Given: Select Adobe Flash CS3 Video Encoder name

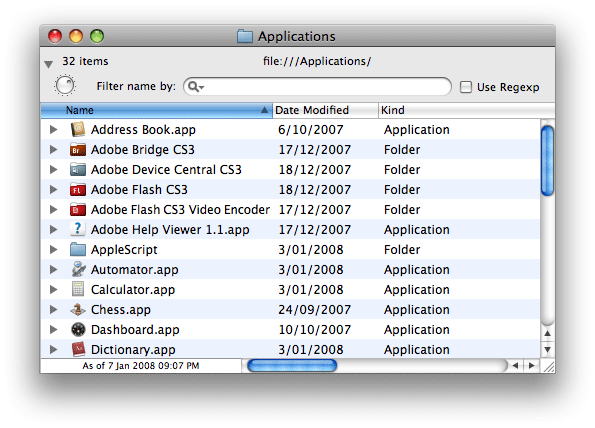Looking at the screenshot, I should click(x=180, y=209).
